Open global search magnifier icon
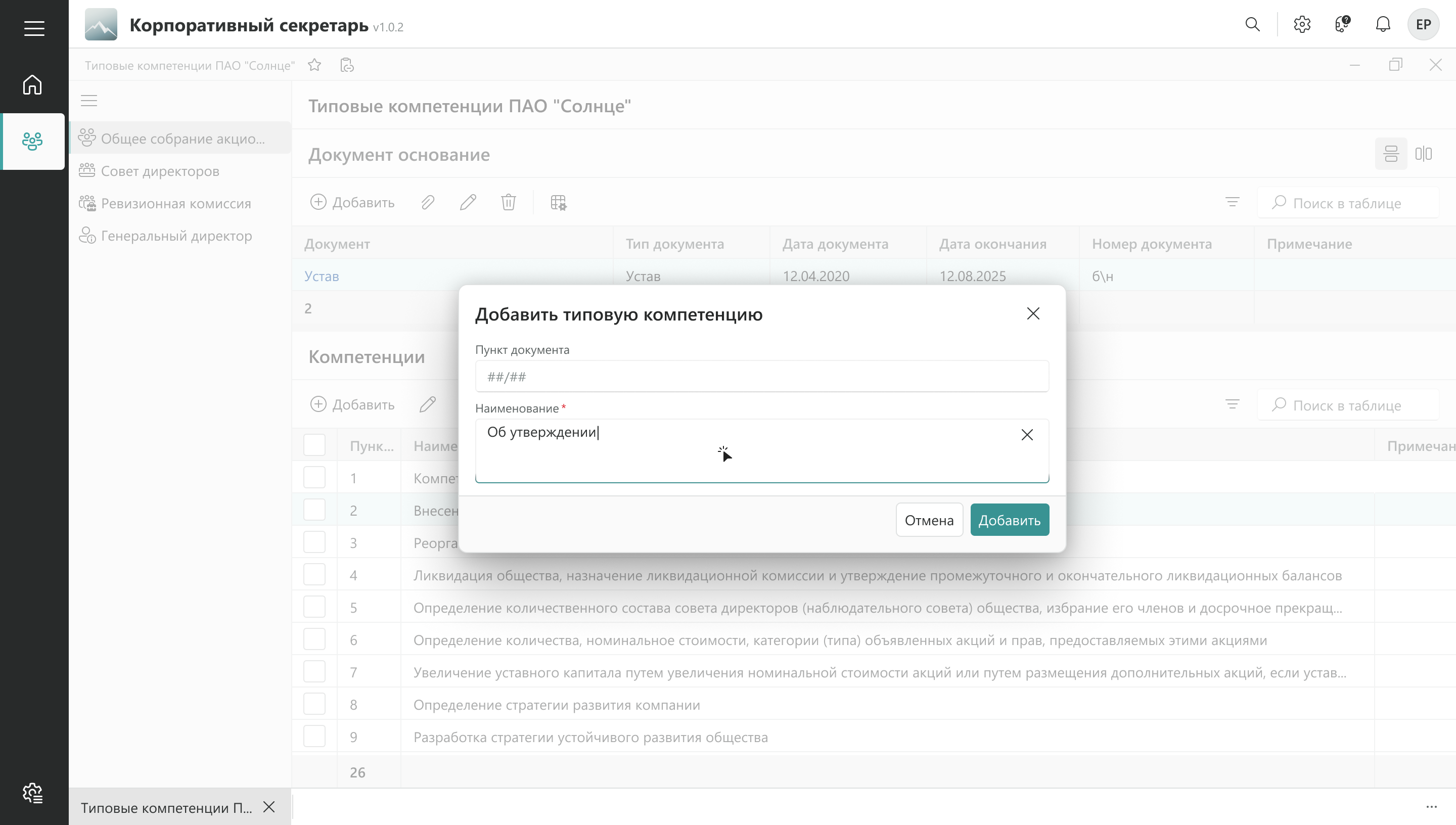This screenshot has width=1456, height=825. pyautogui.click(x=1252, y=24)
